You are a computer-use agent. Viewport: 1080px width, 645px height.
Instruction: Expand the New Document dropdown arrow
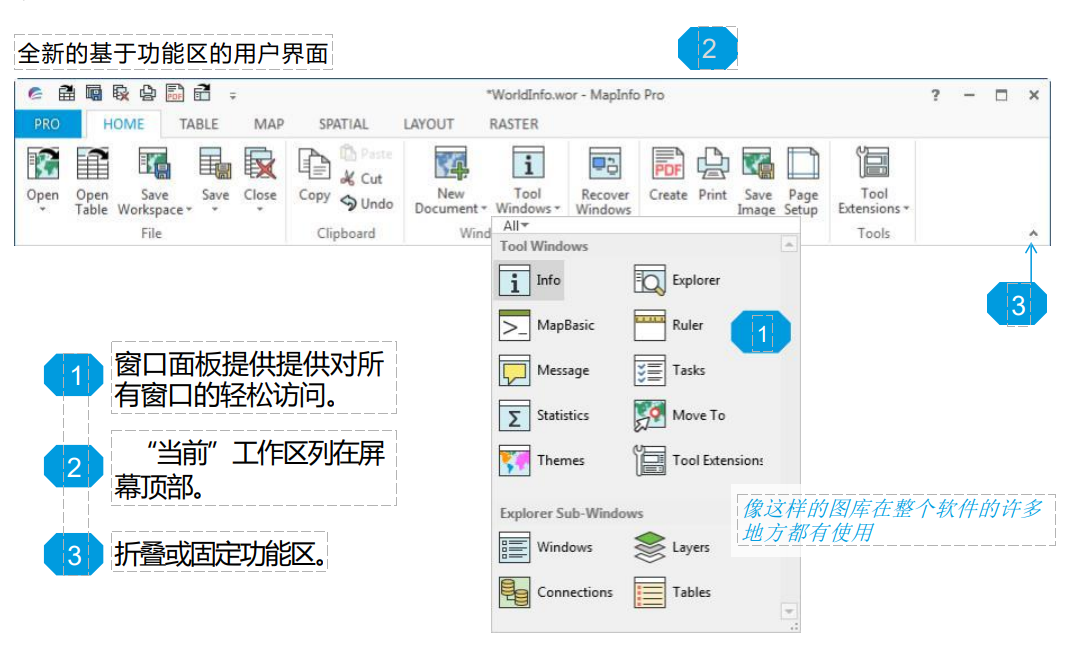tap(484, 209)
